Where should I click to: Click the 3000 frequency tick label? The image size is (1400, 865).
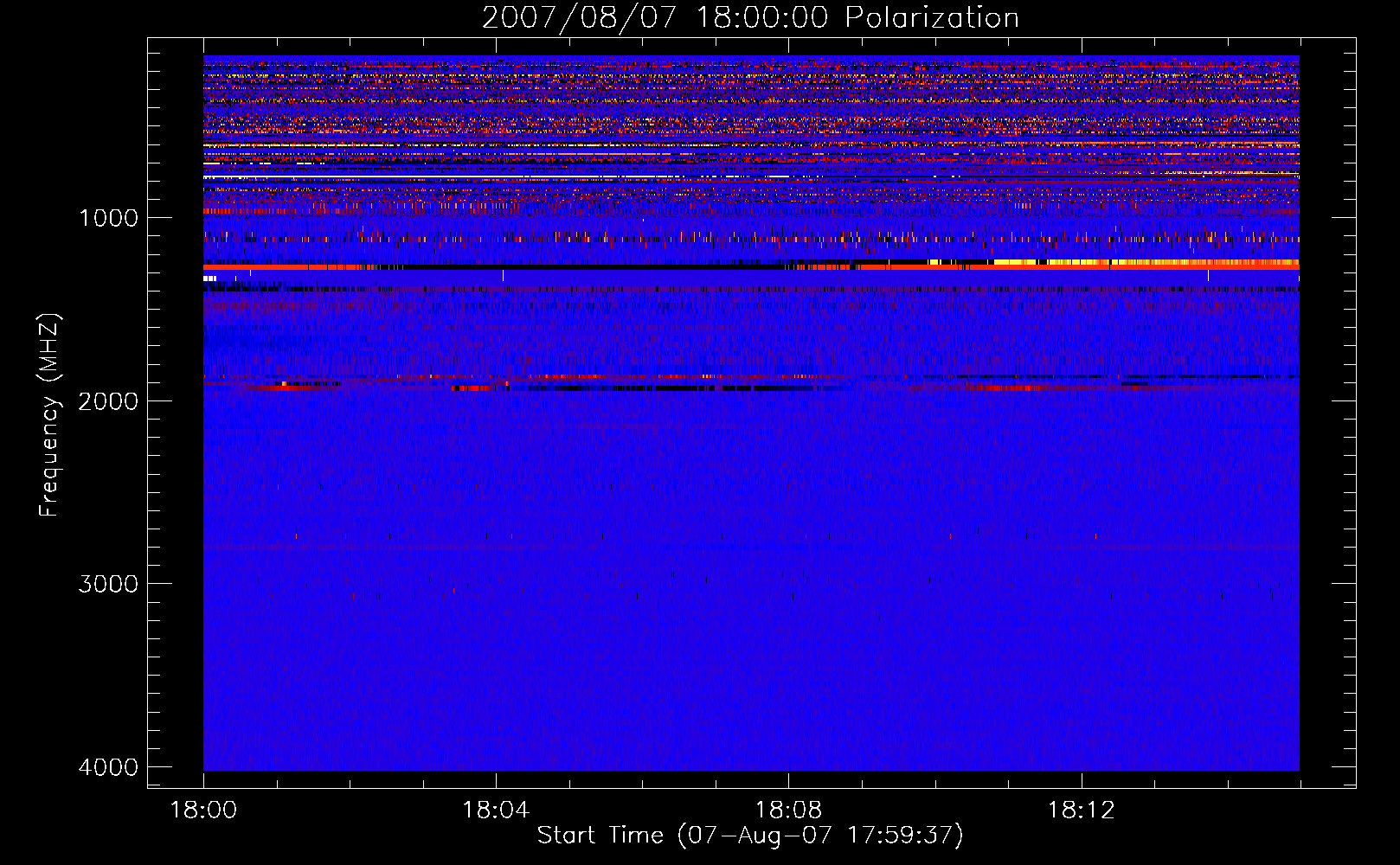108,584
